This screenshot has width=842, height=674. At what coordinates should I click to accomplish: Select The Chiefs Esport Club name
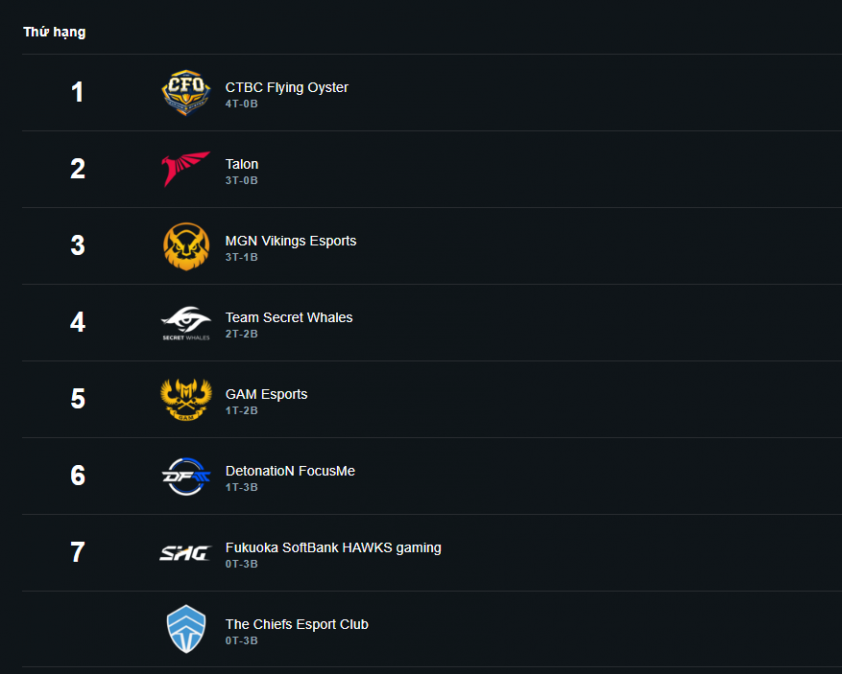tap(297, 624)
